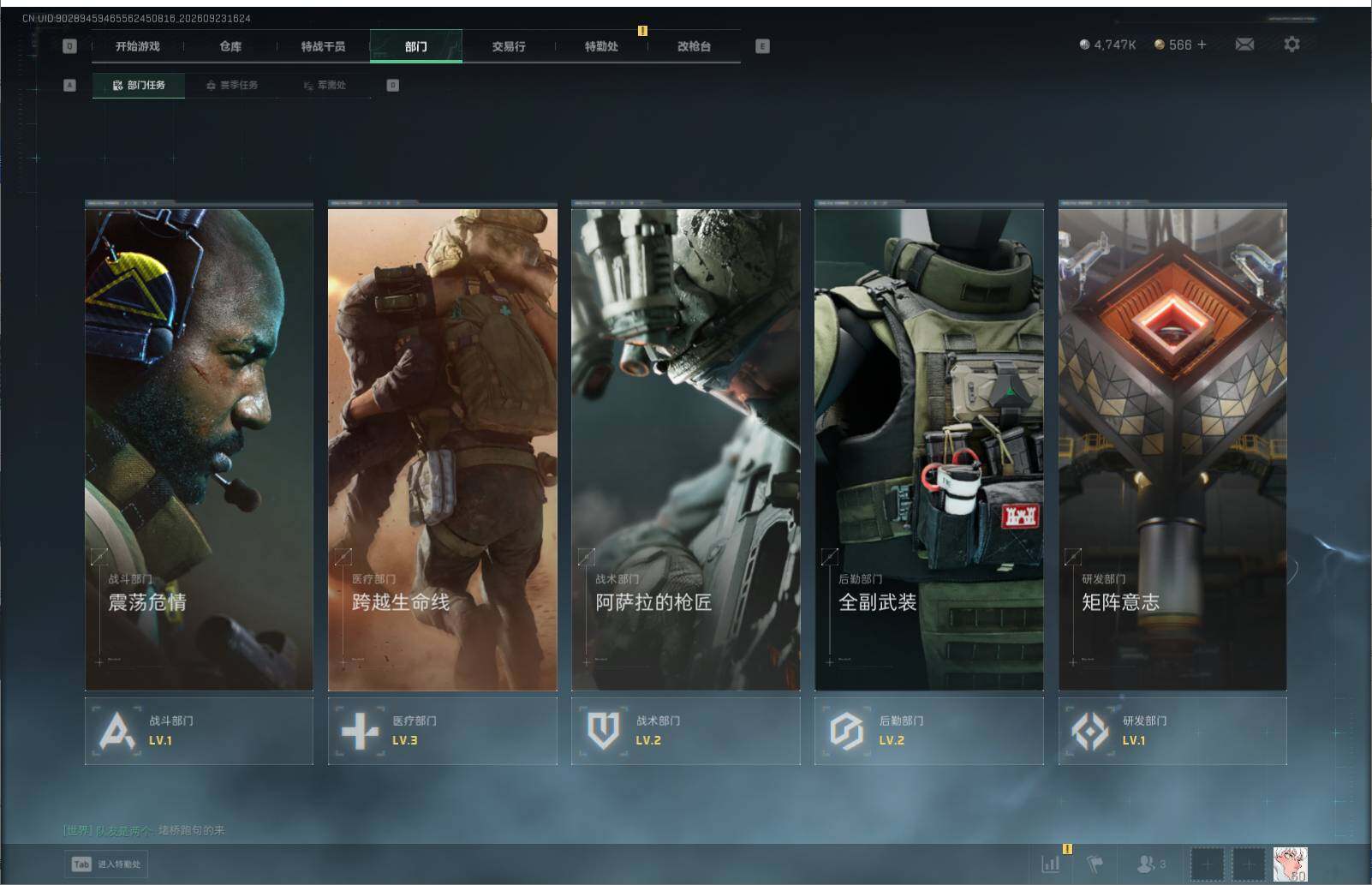Open the statistics bar chart icon
The width and height of the screenshot is (1372, 885).
click(x=1051, y=864)
